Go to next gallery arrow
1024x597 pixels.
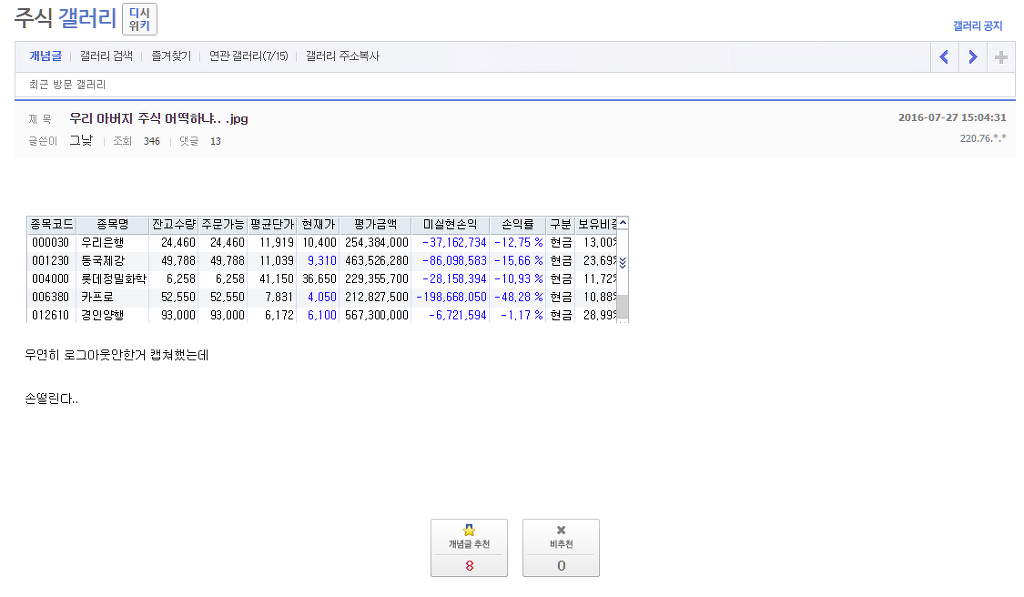click(x=973, y=57)
